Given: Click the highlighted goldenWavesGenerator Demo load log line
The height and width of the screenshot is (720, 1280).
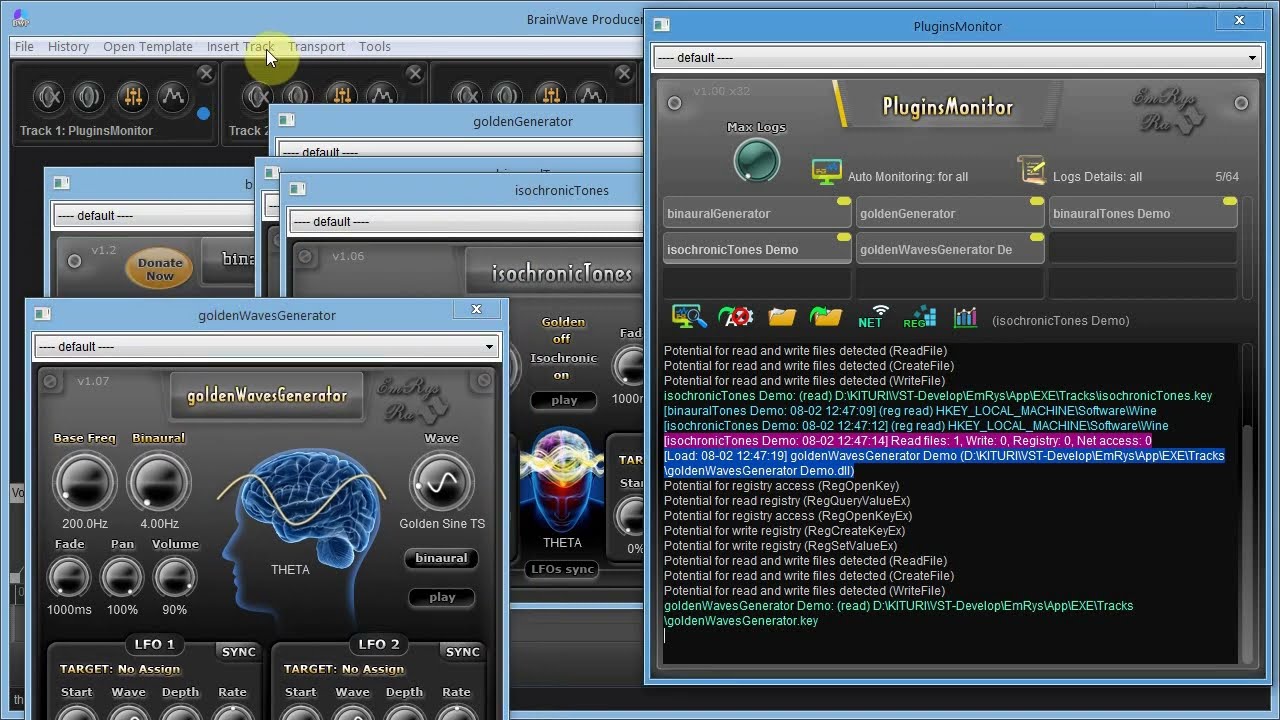Looking at the screenshot, I should [x=944, y=463].
